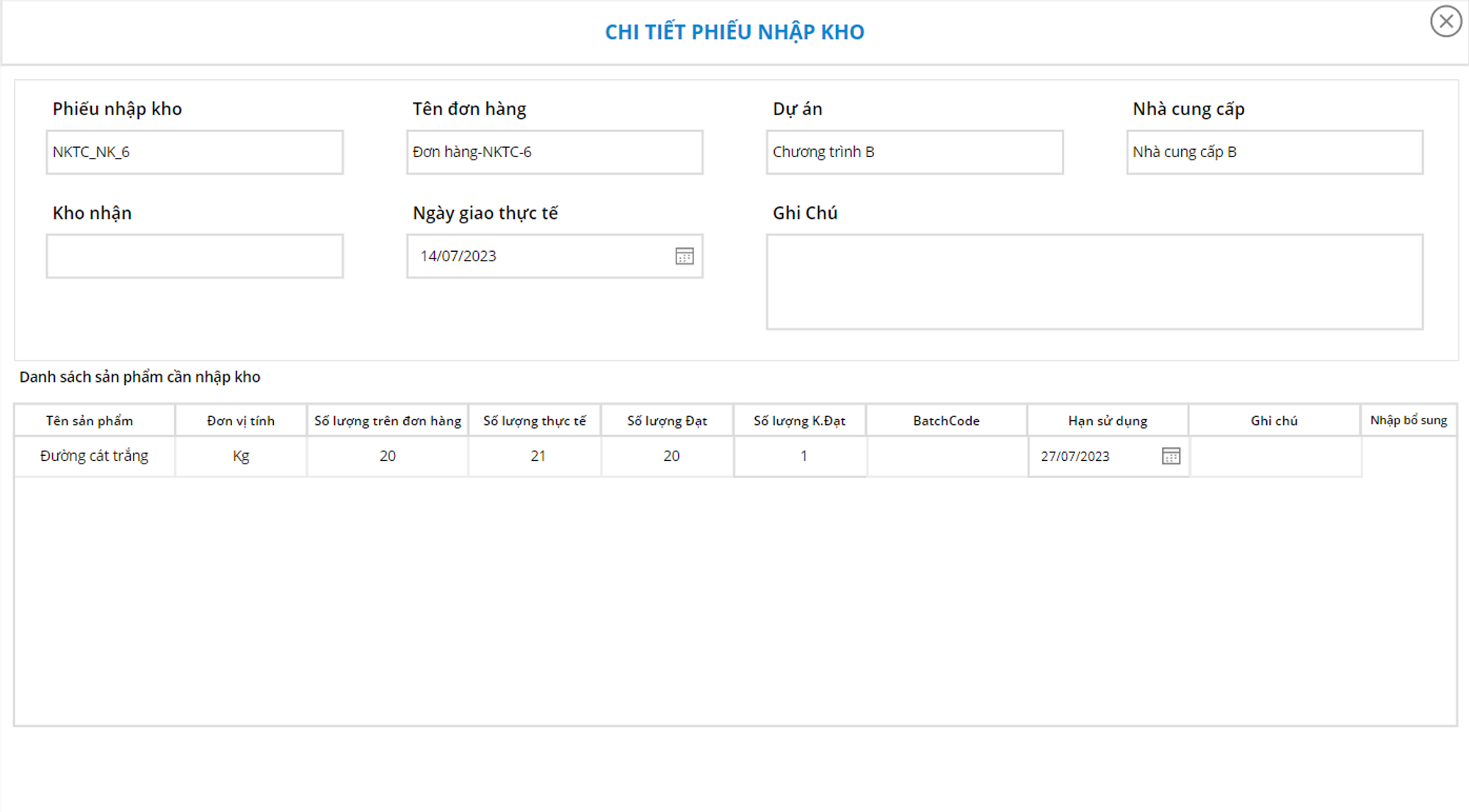Close the warehouse receipt detail dialog
Image resolution: width=1469 pixels, height=812 pixels.
click(1445, 21)
